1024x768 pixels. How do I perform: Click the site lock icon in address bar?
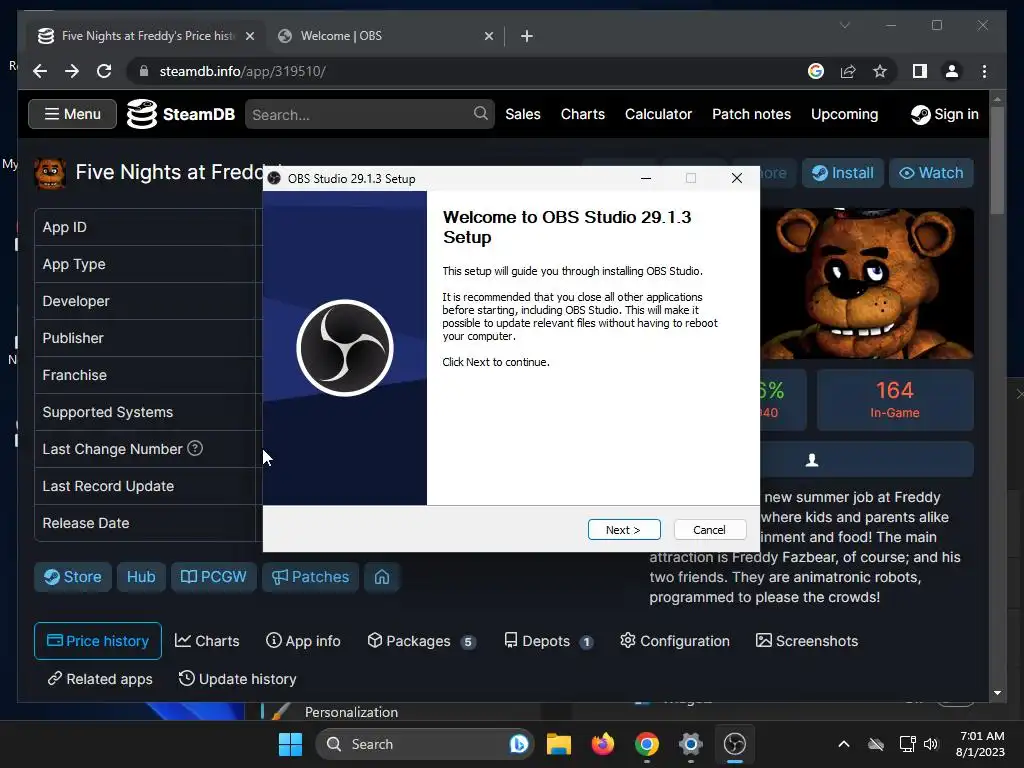tap(144, 71)
